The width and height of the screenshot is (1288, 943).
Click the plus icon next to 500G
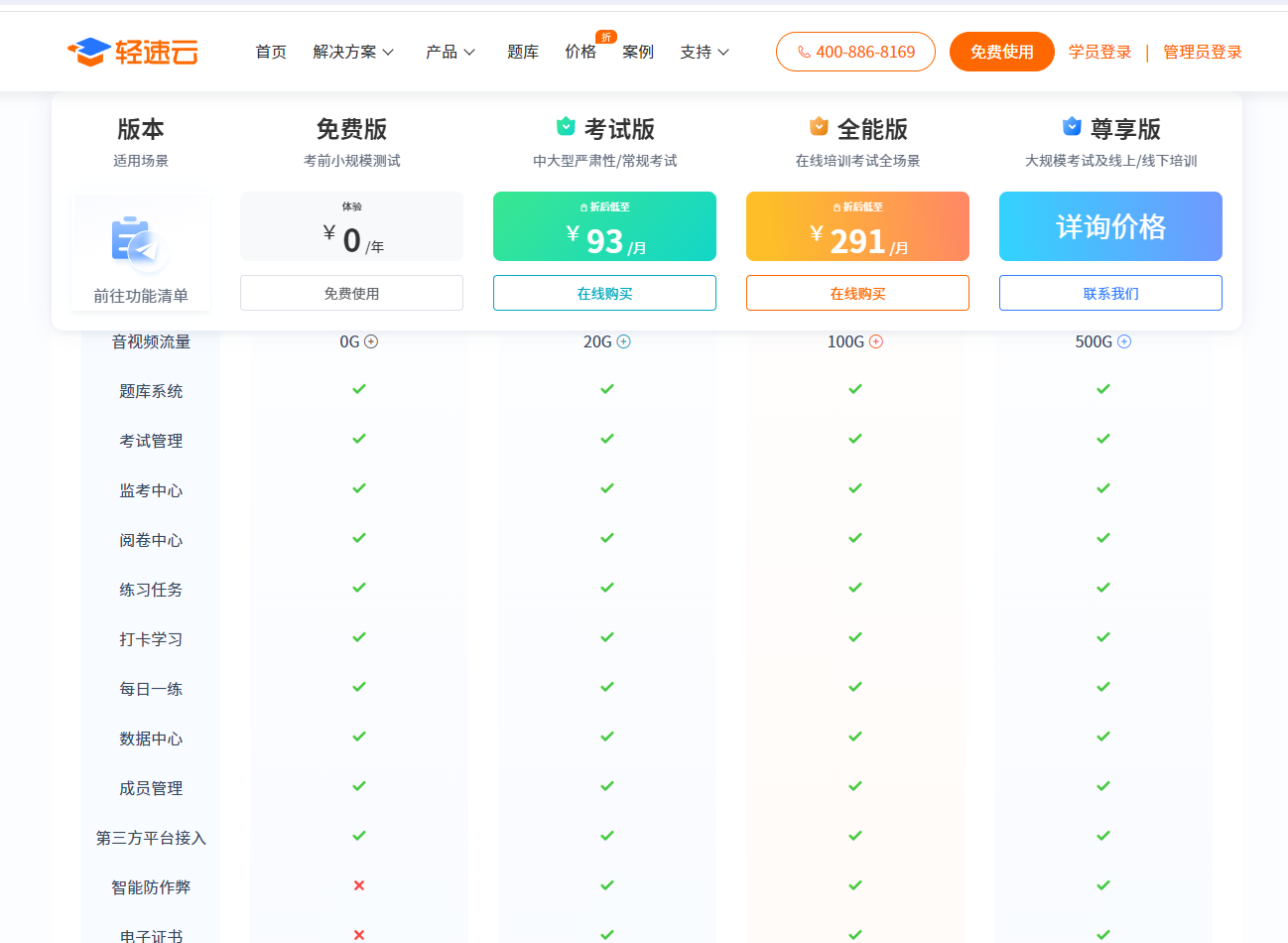click(x=1124, y=341)
